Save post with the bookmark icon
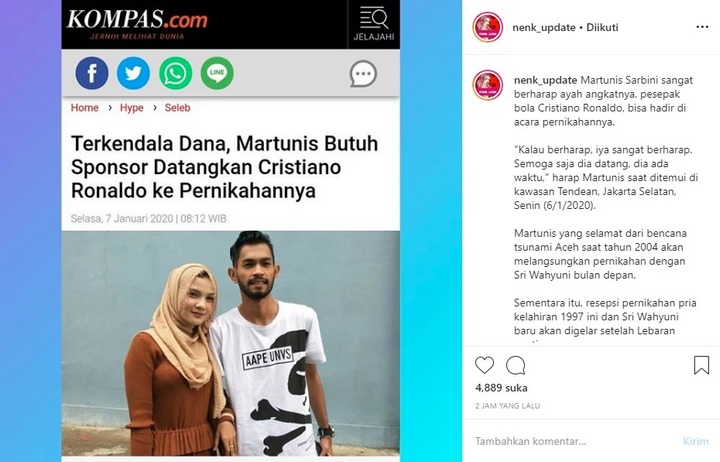Image resolution: width=720 pixels, height=462 pixels. coord(701,365)
